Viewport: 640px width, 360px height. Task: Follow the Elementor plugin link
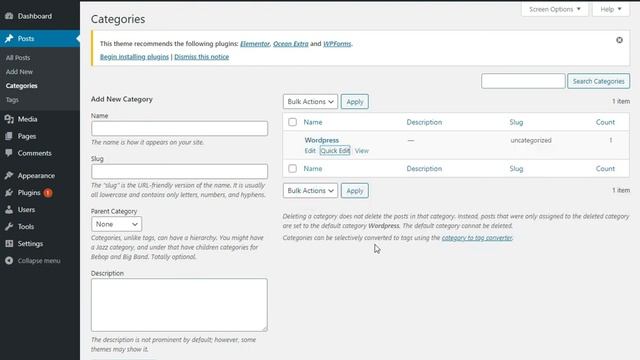pyautogui.click(x=255, y=44)
